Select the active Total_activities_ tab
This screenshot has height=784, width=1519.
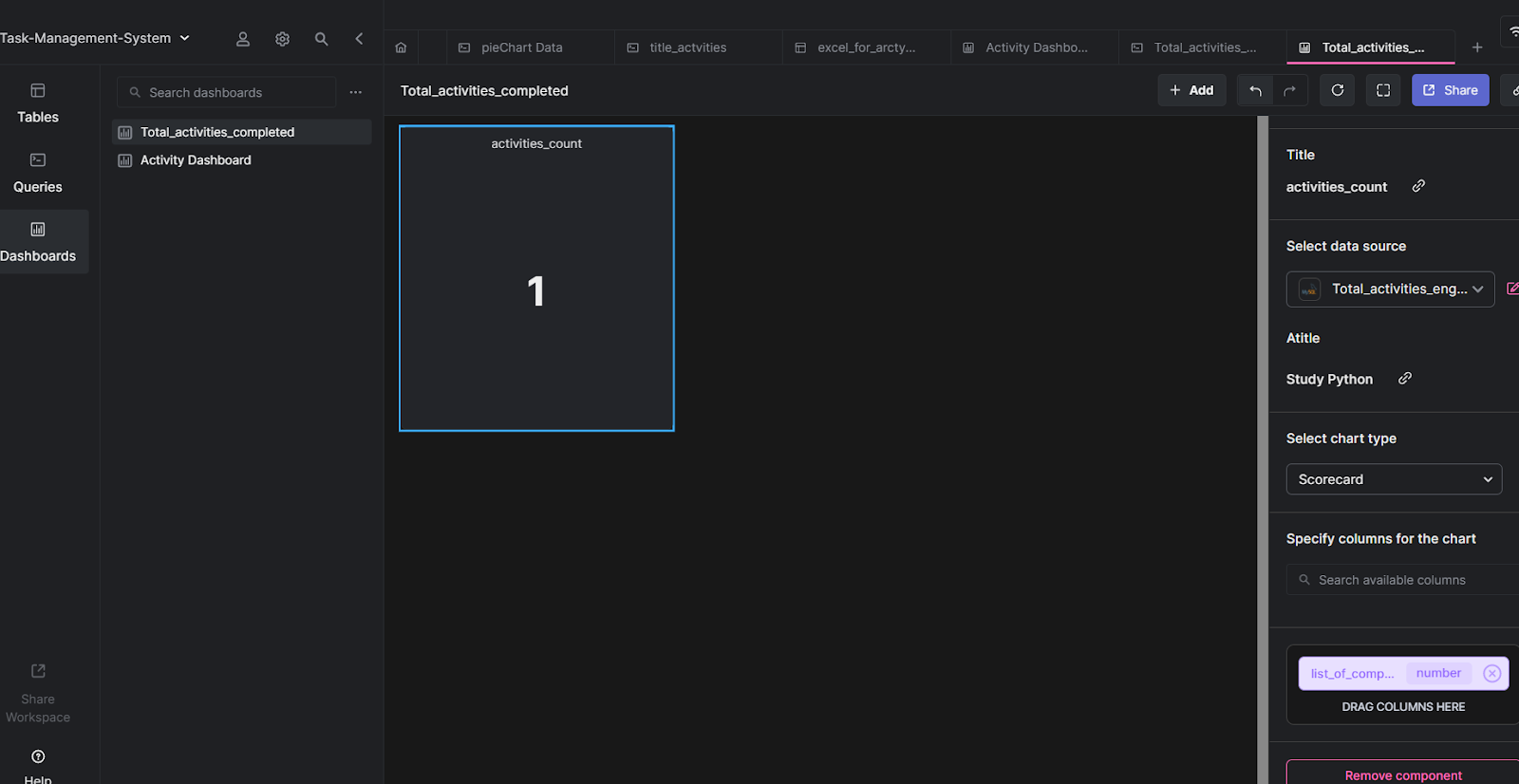[x=1371, y=47]
